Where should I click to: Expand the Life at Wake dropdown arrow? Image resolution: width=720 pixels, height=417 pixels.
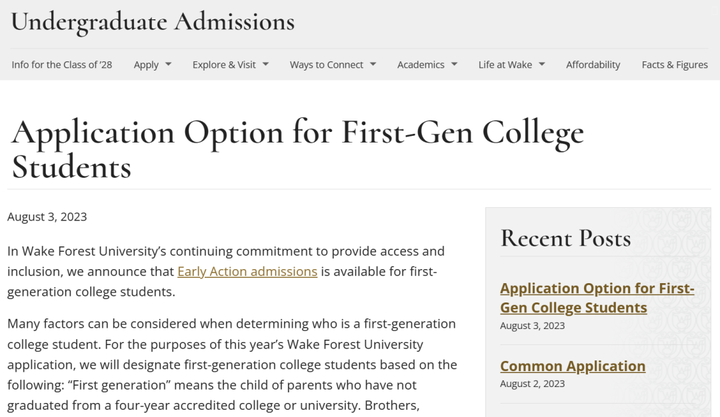542,65
